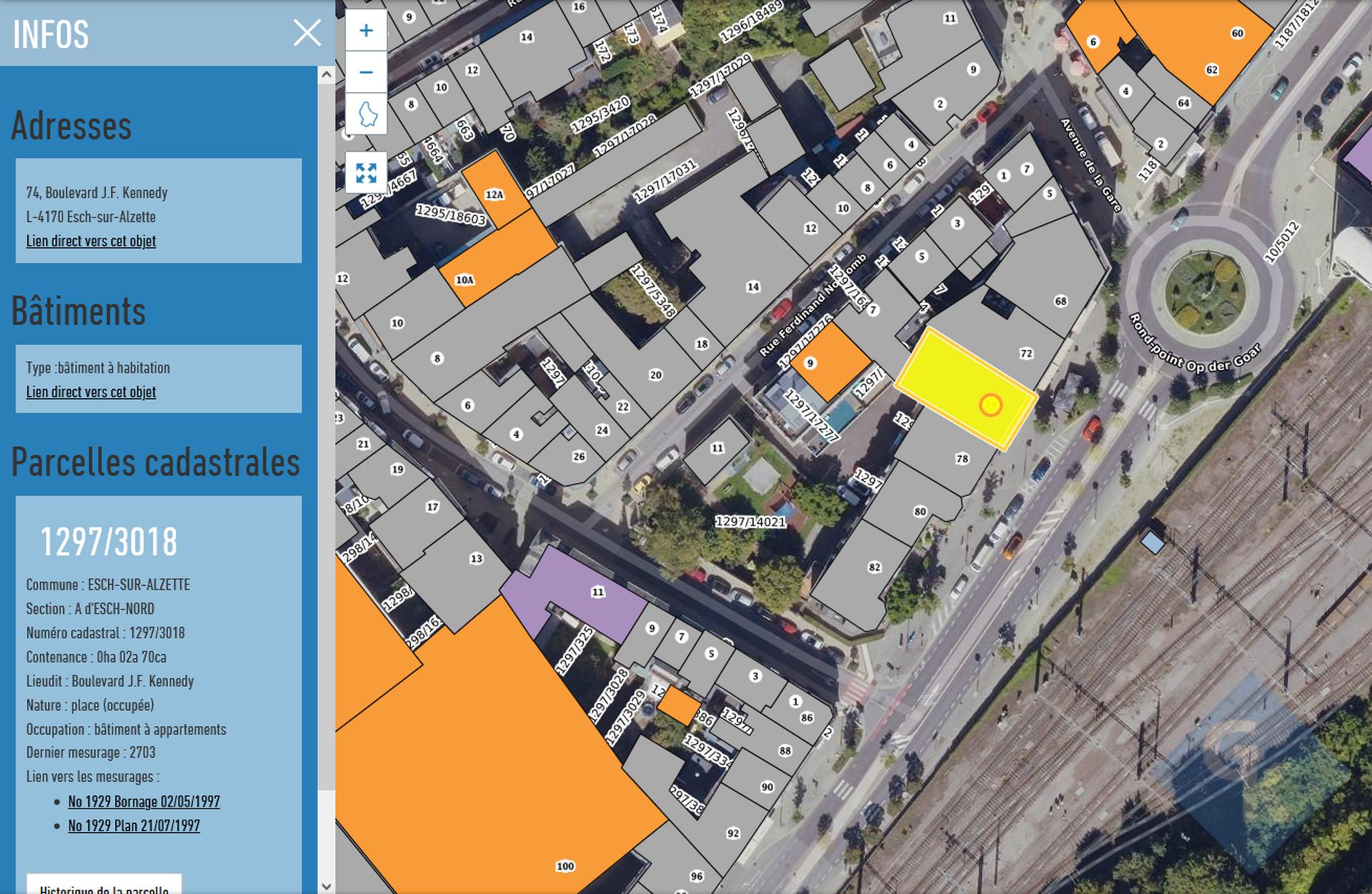Click the orange circle marker on yellow parcel
The height and width of the screenshot is (894, 1372).
tap(990, 405)
